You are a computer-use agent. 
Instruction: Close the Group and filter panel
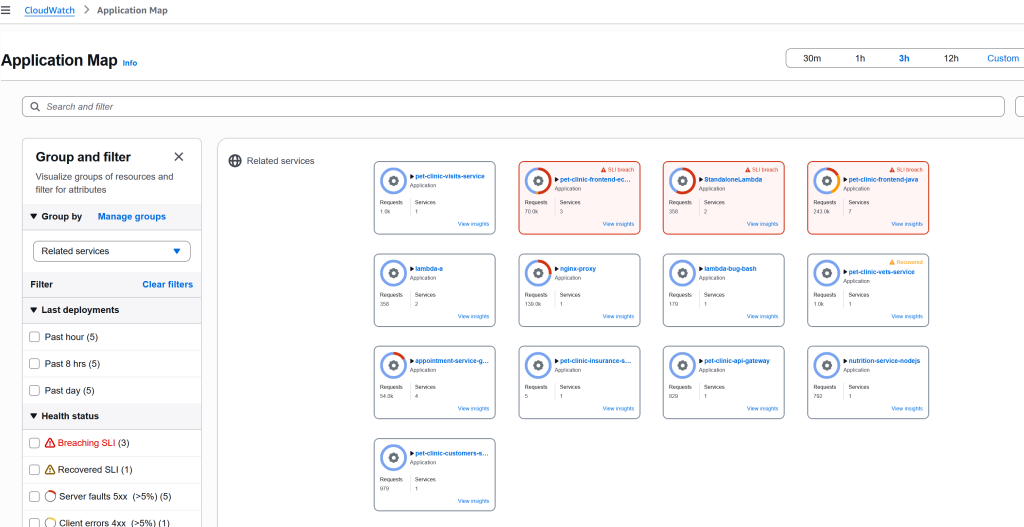point(179,157)
